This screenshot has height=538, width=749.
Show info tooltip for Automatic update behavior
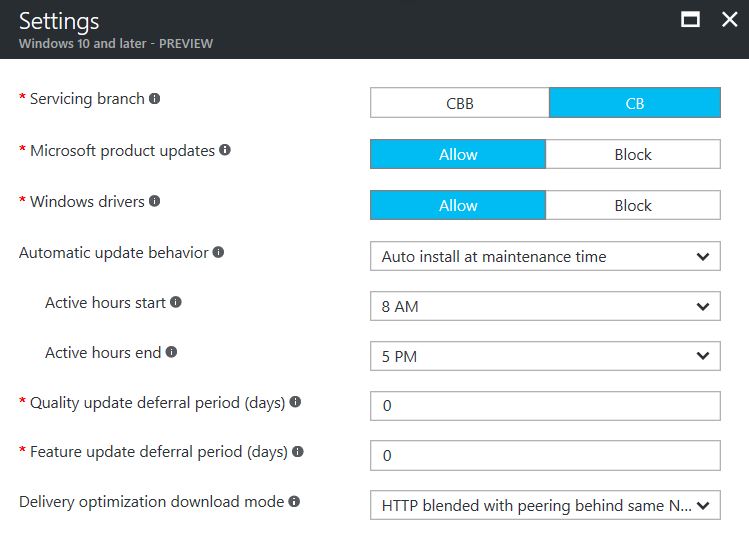coord(218,252)
